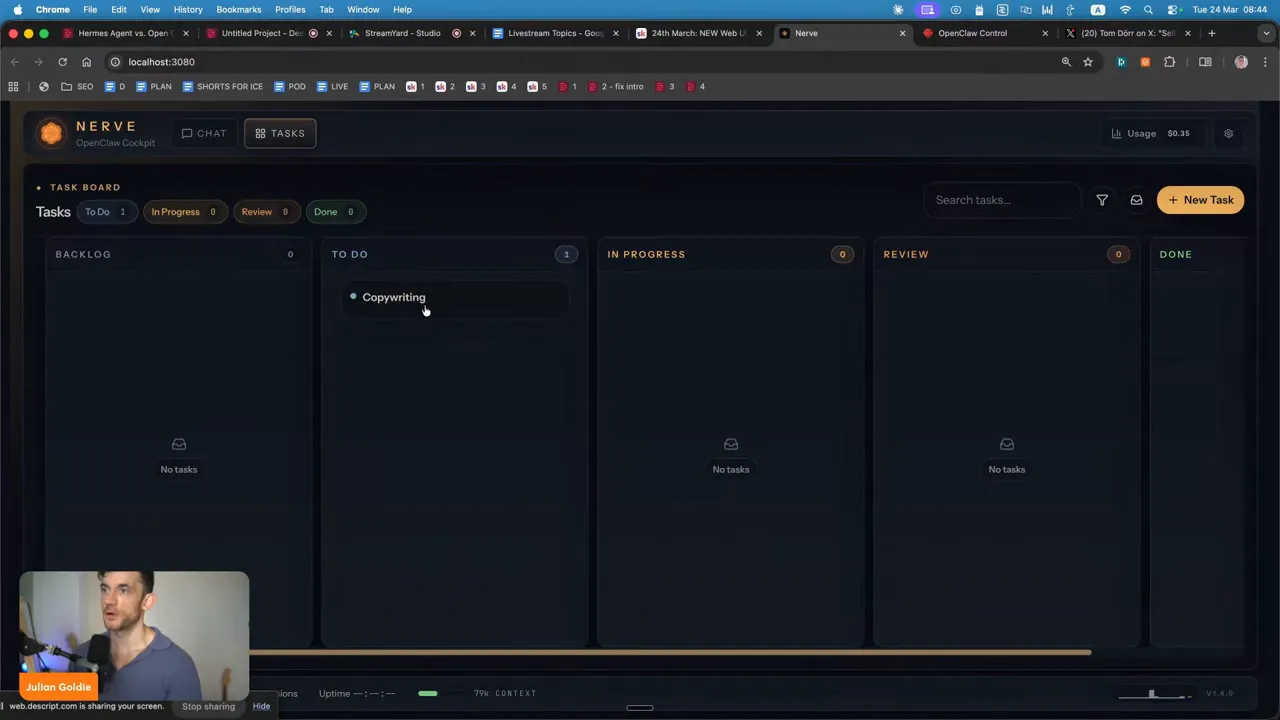Filter tasks by Review status pill
Image resolution: width=1280 pixels, height=720 pixels.
pyautogui.click(x=265, y=212)
